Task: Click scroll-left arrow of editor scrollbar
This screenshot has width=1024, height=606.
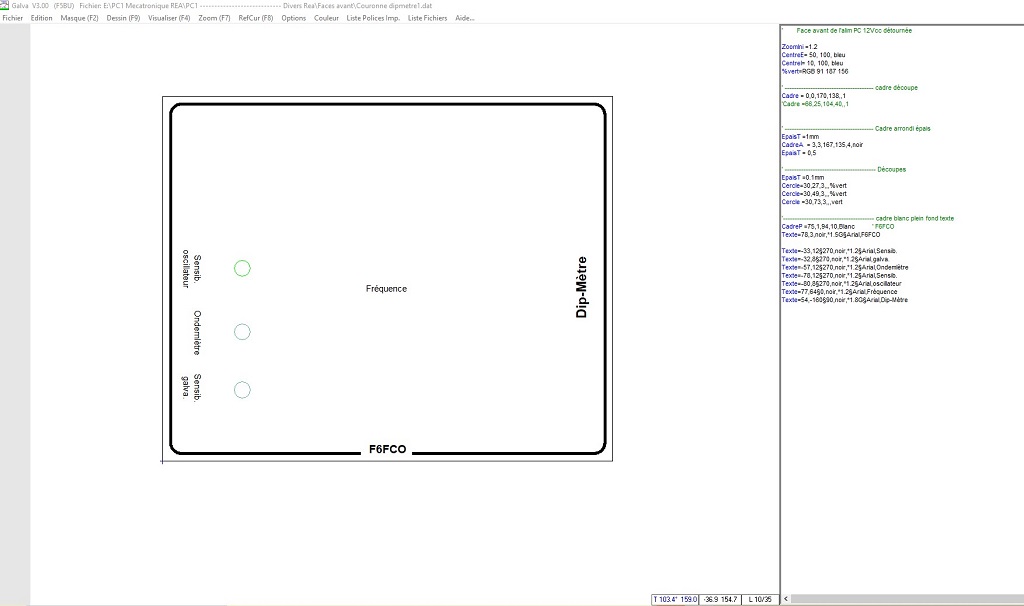Action: click(x=785, y=599)
